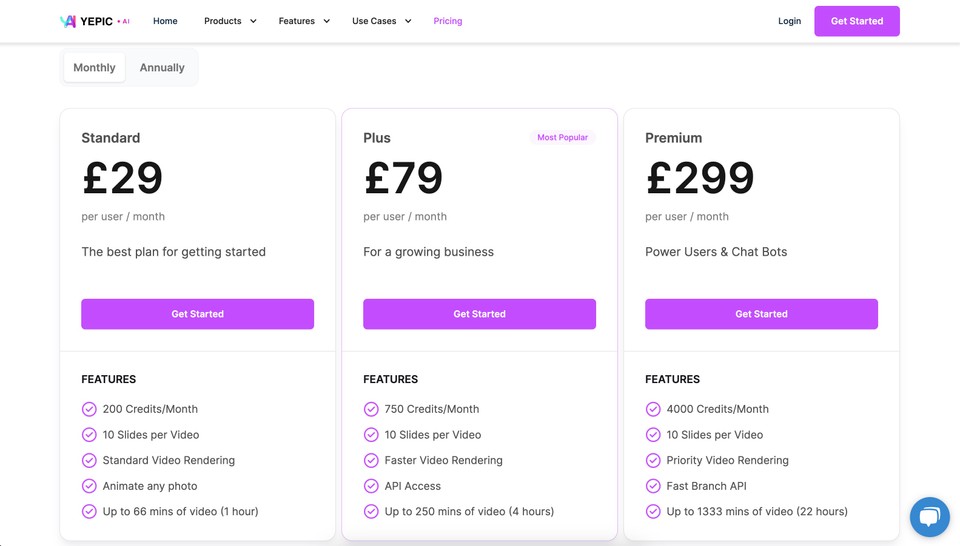This screenshot has height=546, width=960.
Task: Click checkmark icon beside API Access
Action: click(x=371, y=486)
